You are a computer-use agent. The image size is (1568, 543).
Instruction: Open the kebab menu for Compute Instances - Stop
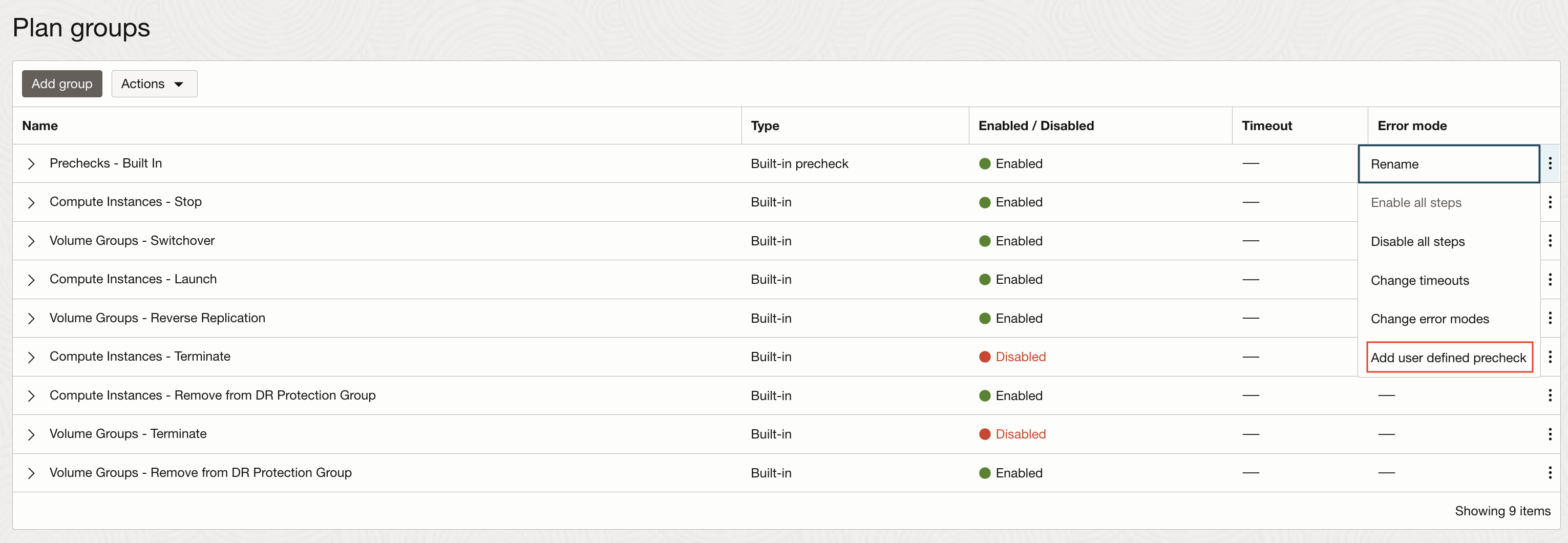[x=1551, y=202]
